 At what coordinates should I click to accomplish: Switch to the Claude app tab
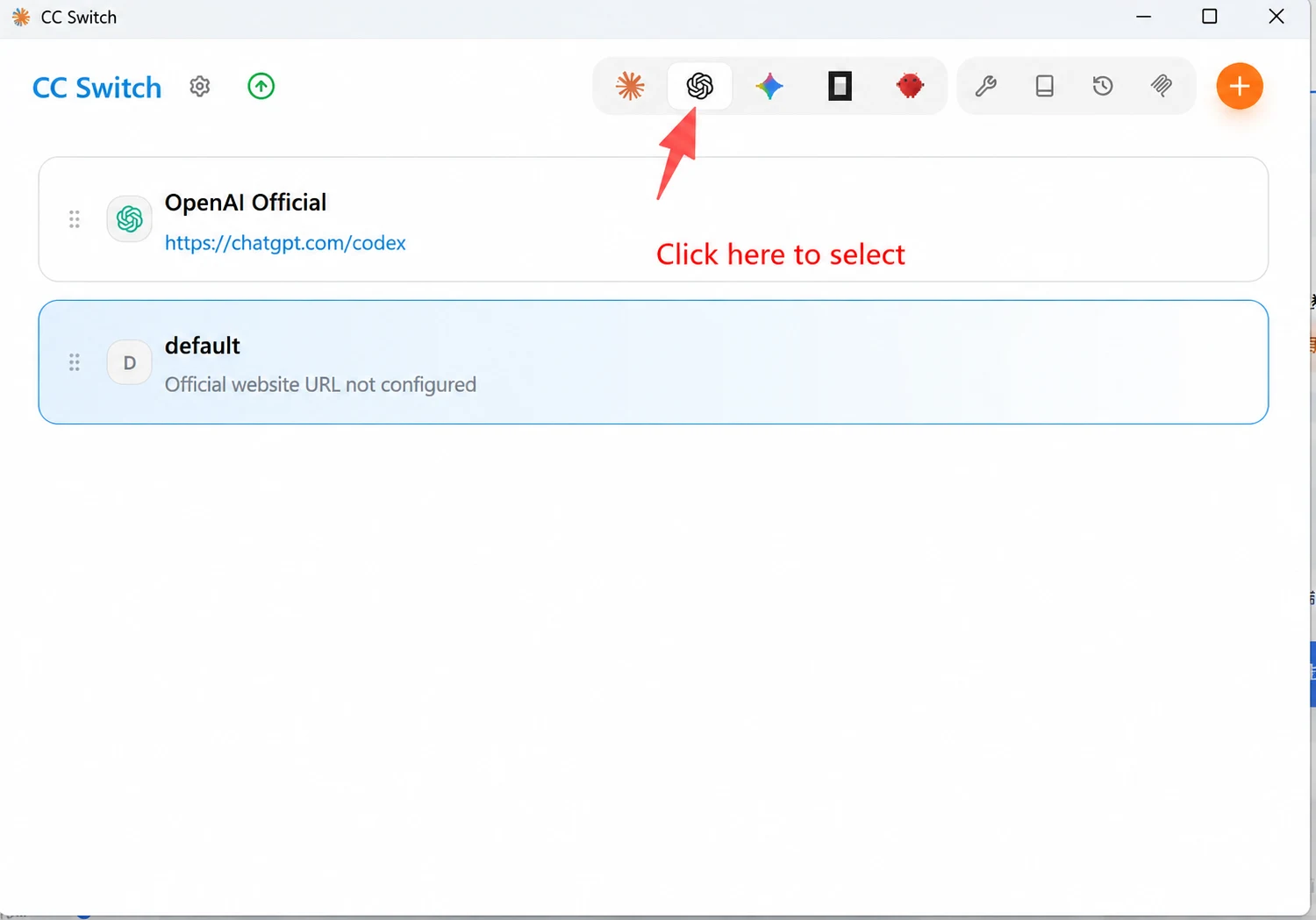(x=630, y=86)
